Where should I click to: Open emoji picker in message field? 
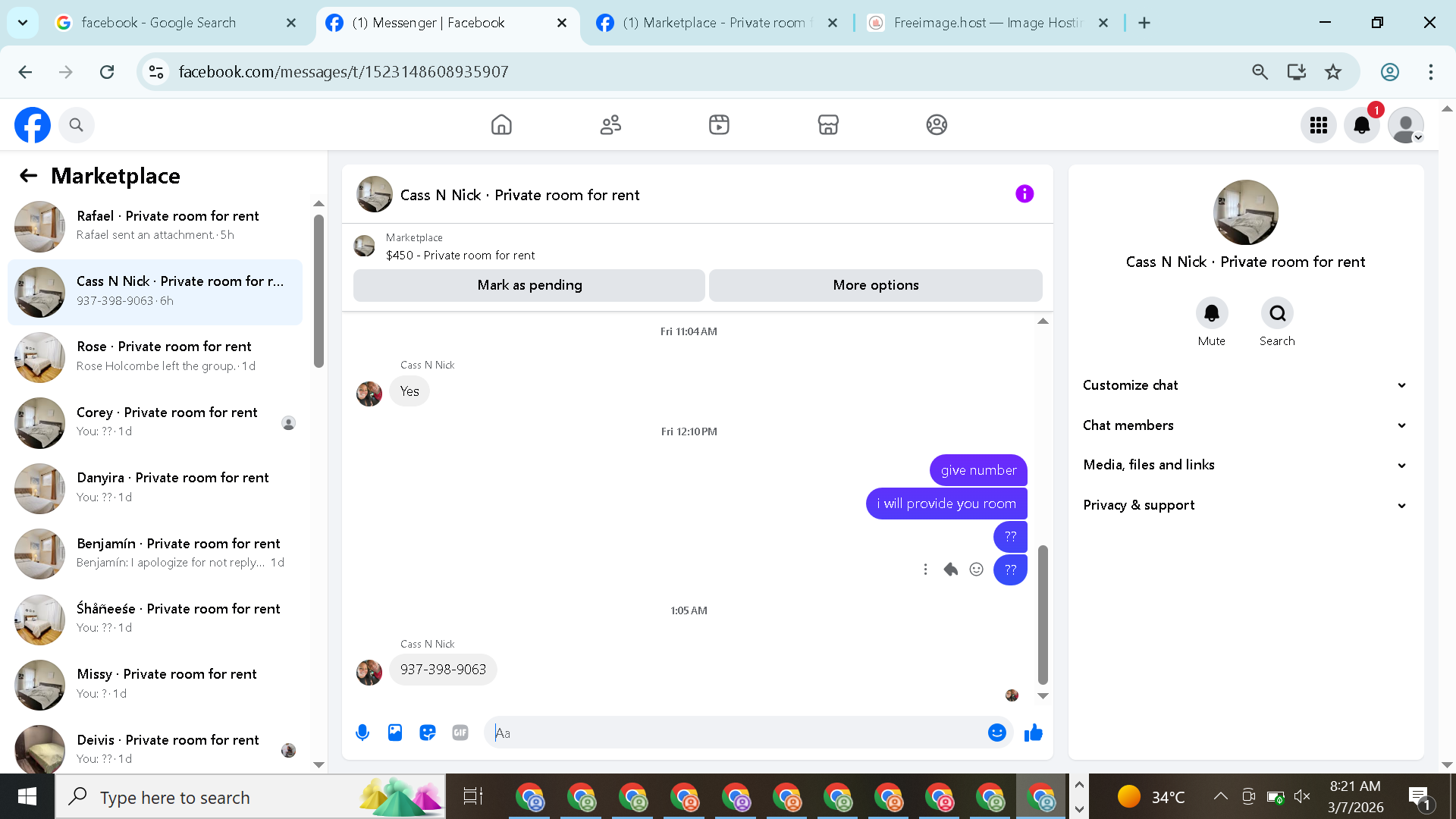(x=997, y=733)
